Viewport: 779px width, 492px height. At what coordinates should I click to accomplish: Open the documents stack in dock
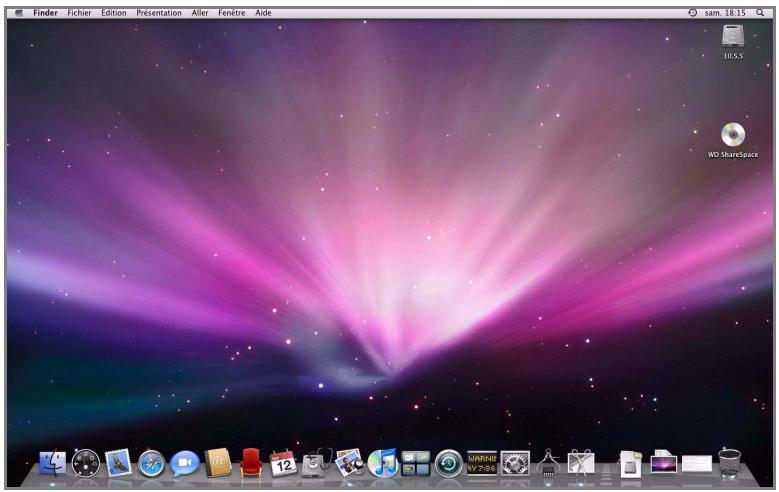[630, 464]
